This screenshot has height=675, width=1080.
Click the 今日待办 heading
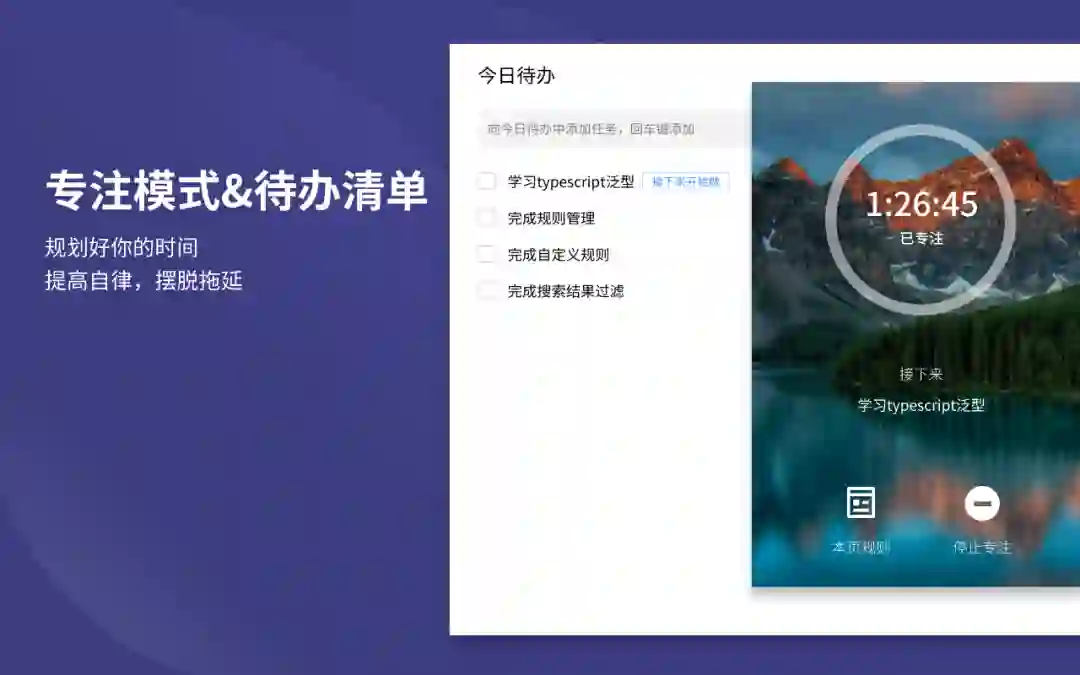click(x=517, y=75)
